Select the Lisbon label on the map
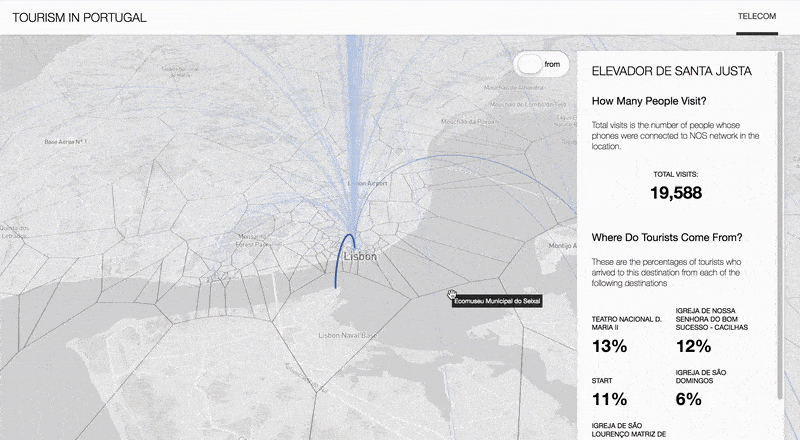The width and height of the screenshot is (800, 440). point(360,257)
